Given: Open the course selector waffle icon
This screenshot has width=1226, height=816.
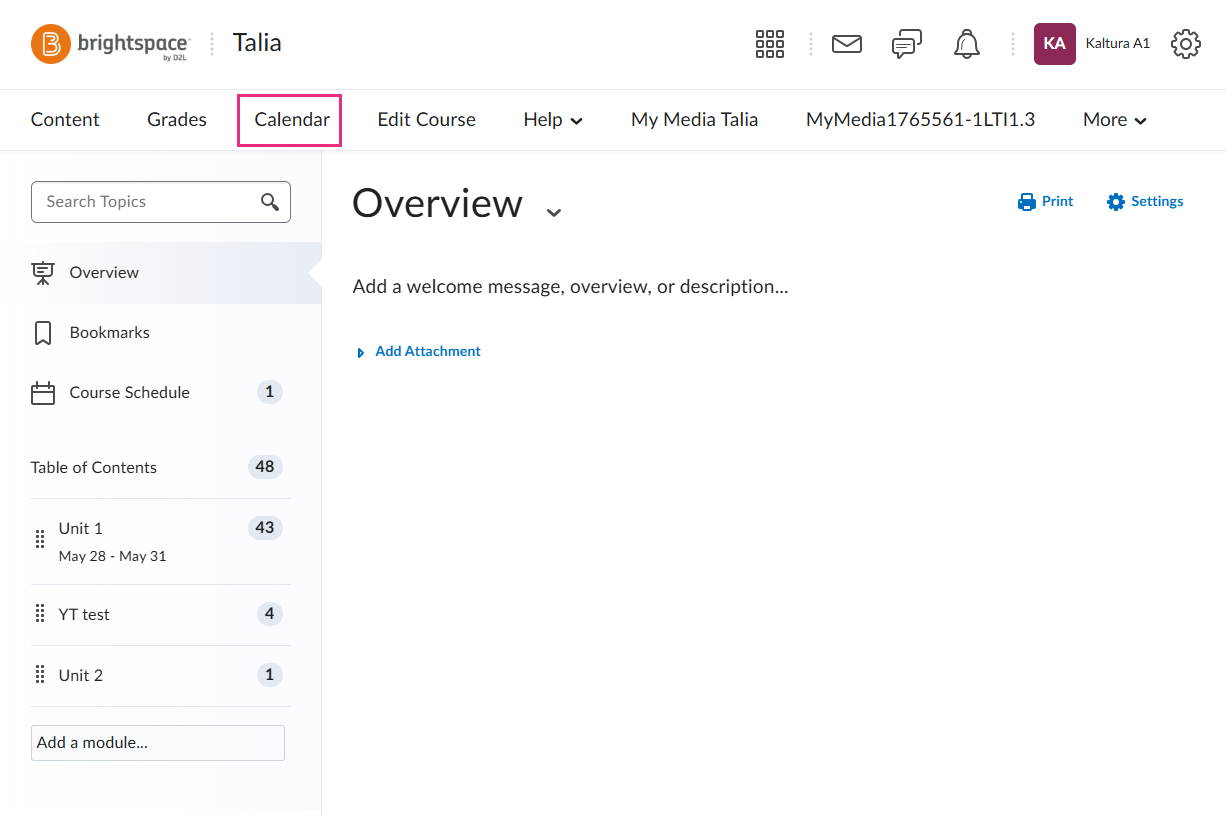Looking at the screenshot, I should tap(769, 44).
